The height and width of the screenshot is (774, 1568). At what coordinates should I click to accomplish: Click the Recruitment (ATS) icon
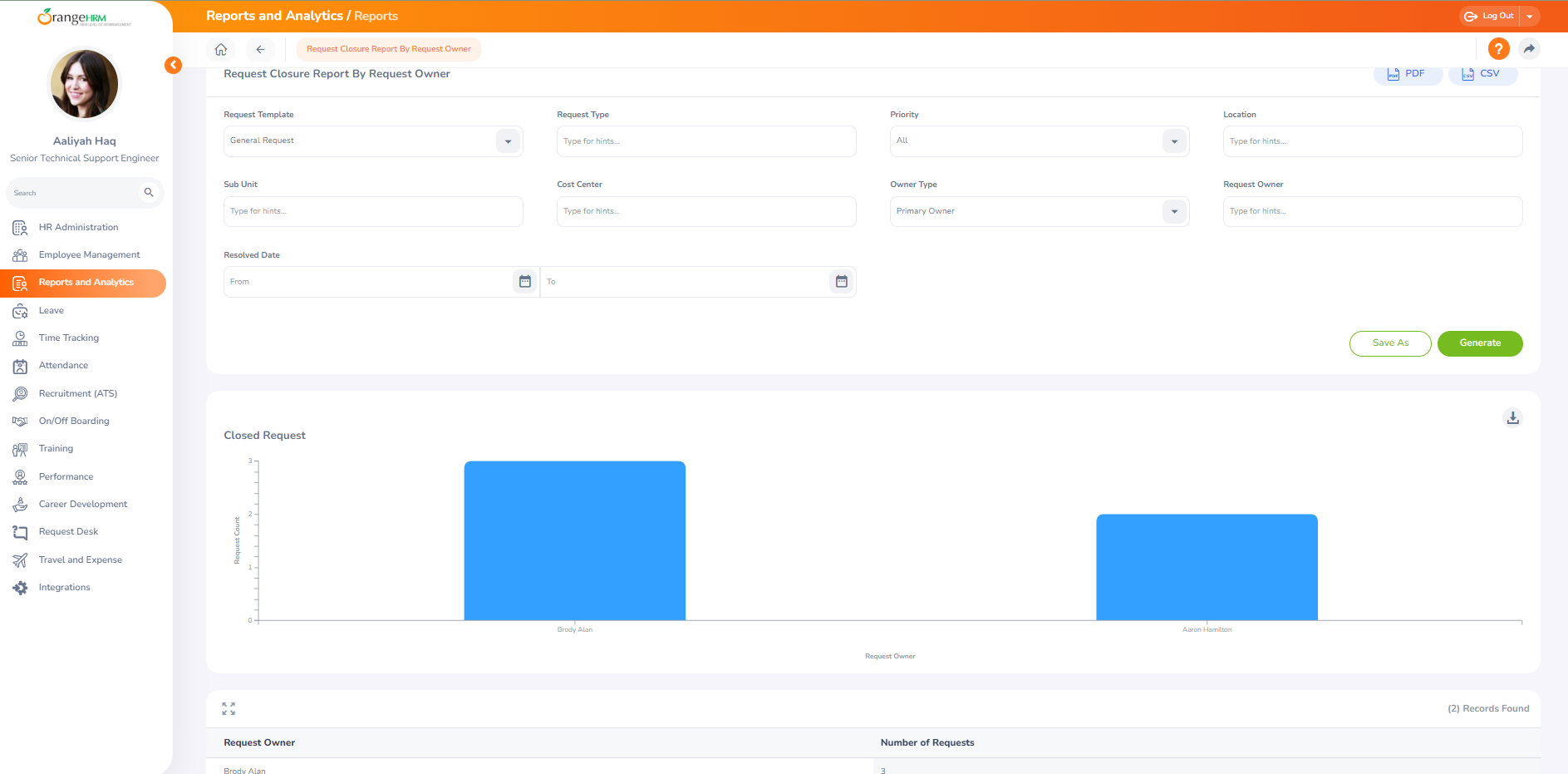[20, 393]
